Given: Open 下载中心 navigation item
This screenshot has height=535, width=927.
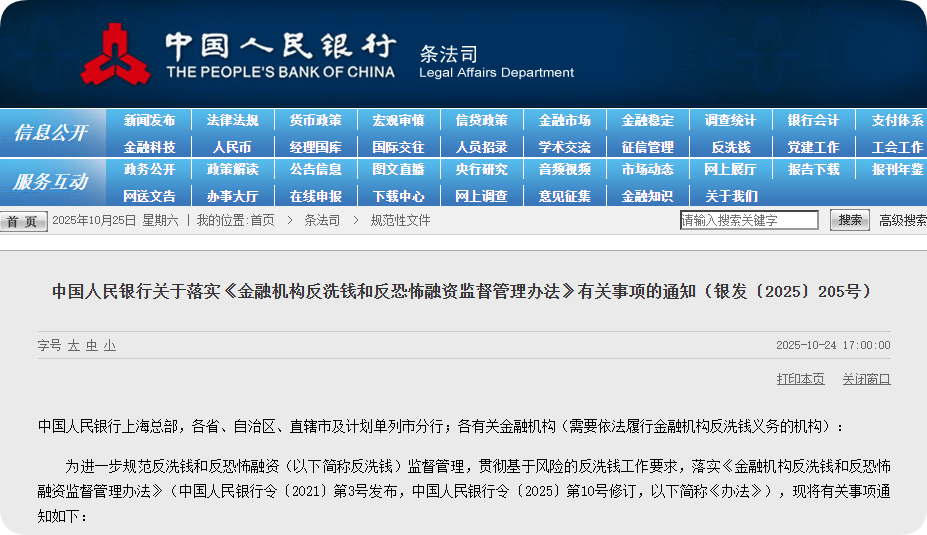Looking at the screenshot, I should (398, 196).
